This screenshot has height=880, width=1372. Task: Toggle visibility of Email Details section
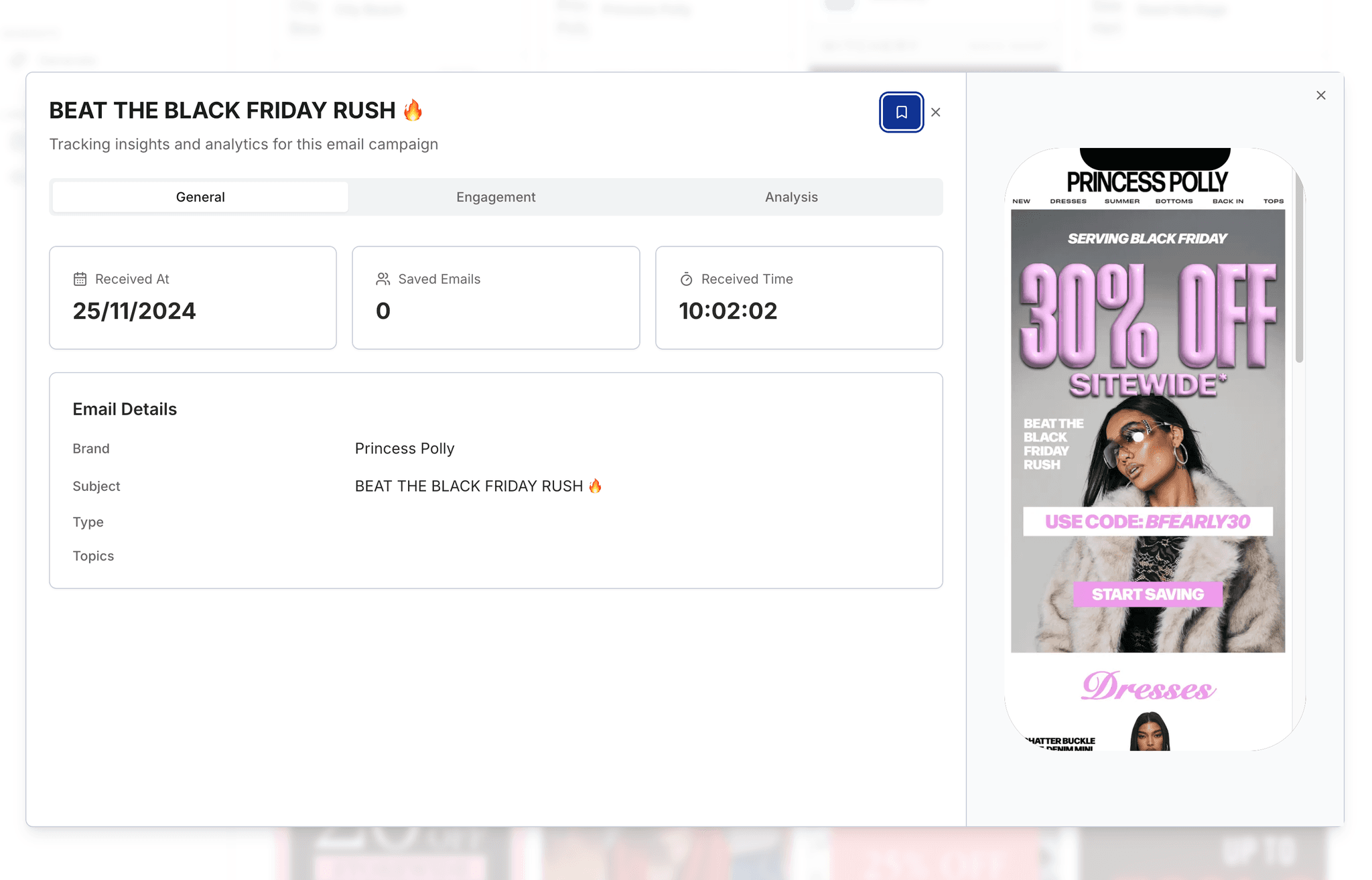point(125,408)
